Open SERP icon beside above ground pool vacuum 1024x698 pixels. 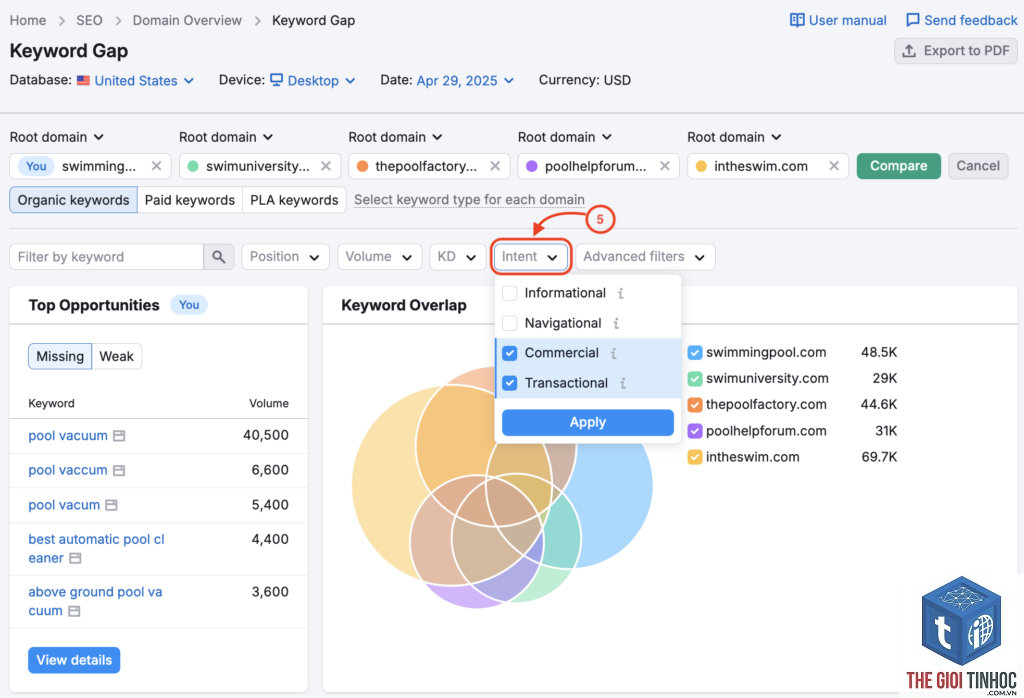click(x=74, y=611)
